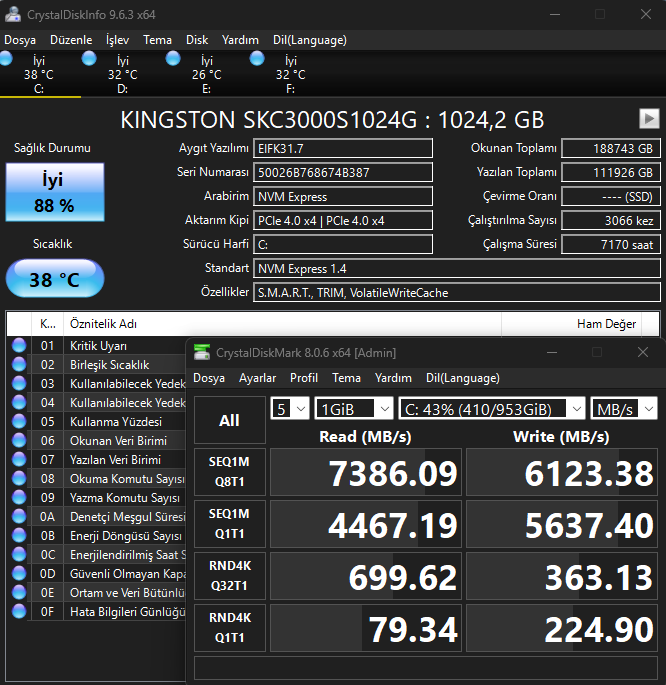Open Yardım menu in CrystalDiskMark

point(393,378)
